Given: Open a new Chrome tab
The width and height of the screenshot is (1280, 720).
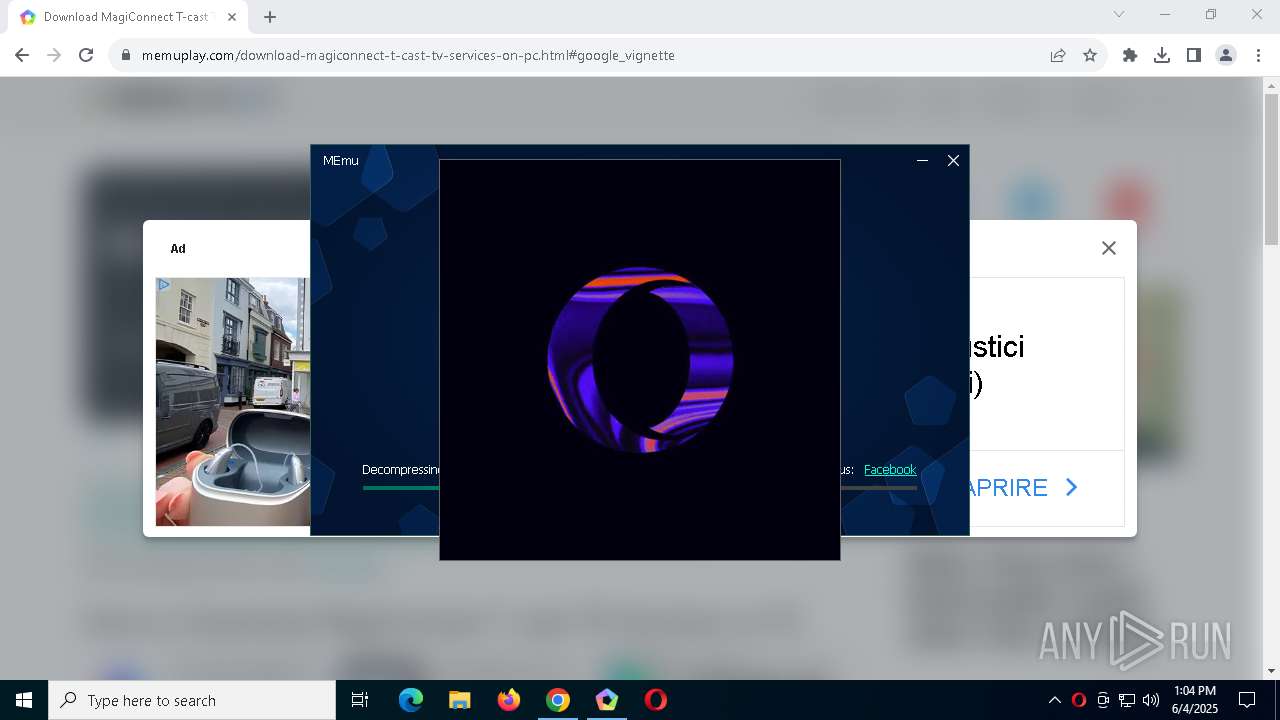Looking at the screenshot, I should click(x=270, y=16).
